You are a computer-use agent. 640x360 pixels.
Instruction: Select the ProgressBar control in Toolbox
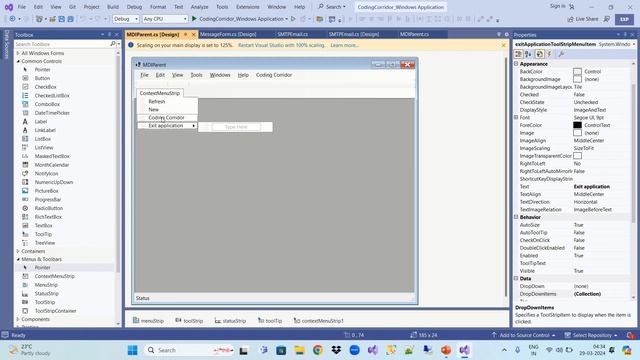click(48, 200)
